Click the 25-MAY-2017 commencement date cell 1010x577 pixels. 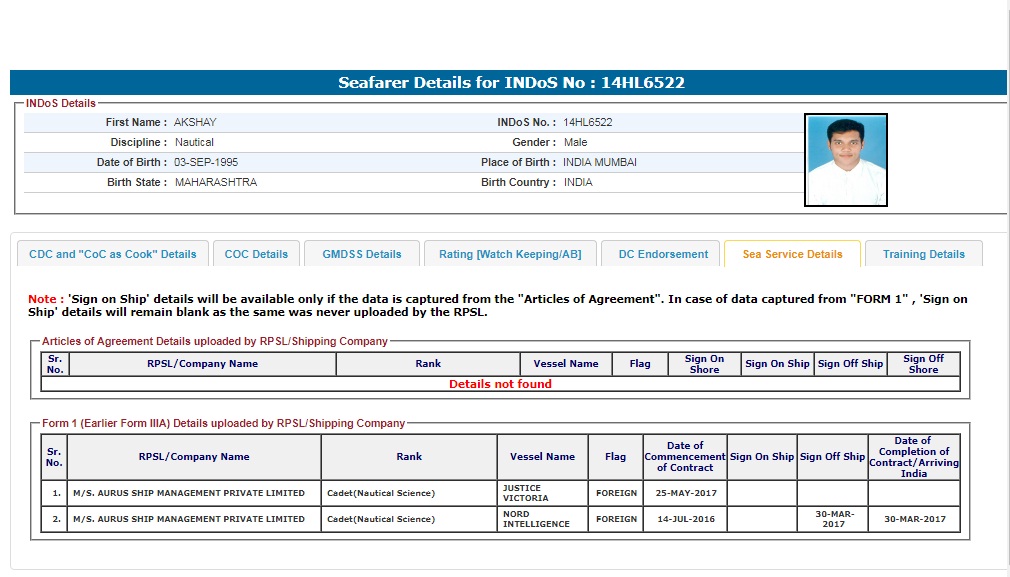click(x=685, y=493)
